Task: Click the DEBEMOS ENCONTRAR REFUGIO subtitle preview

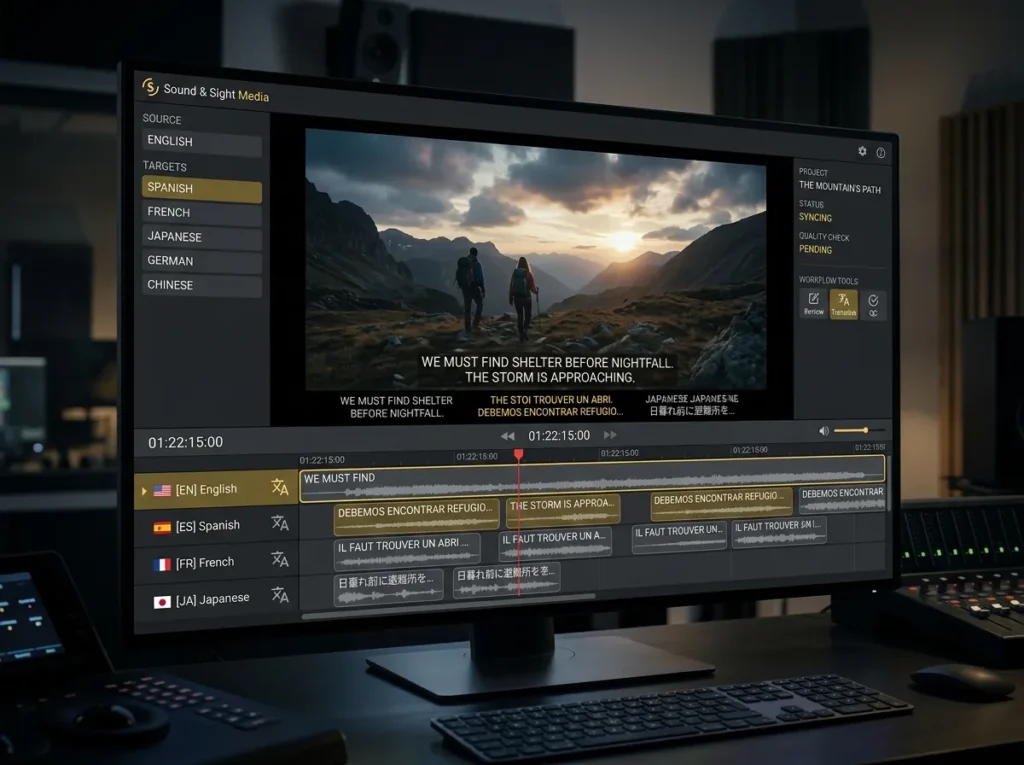Action: coord(550,412)
